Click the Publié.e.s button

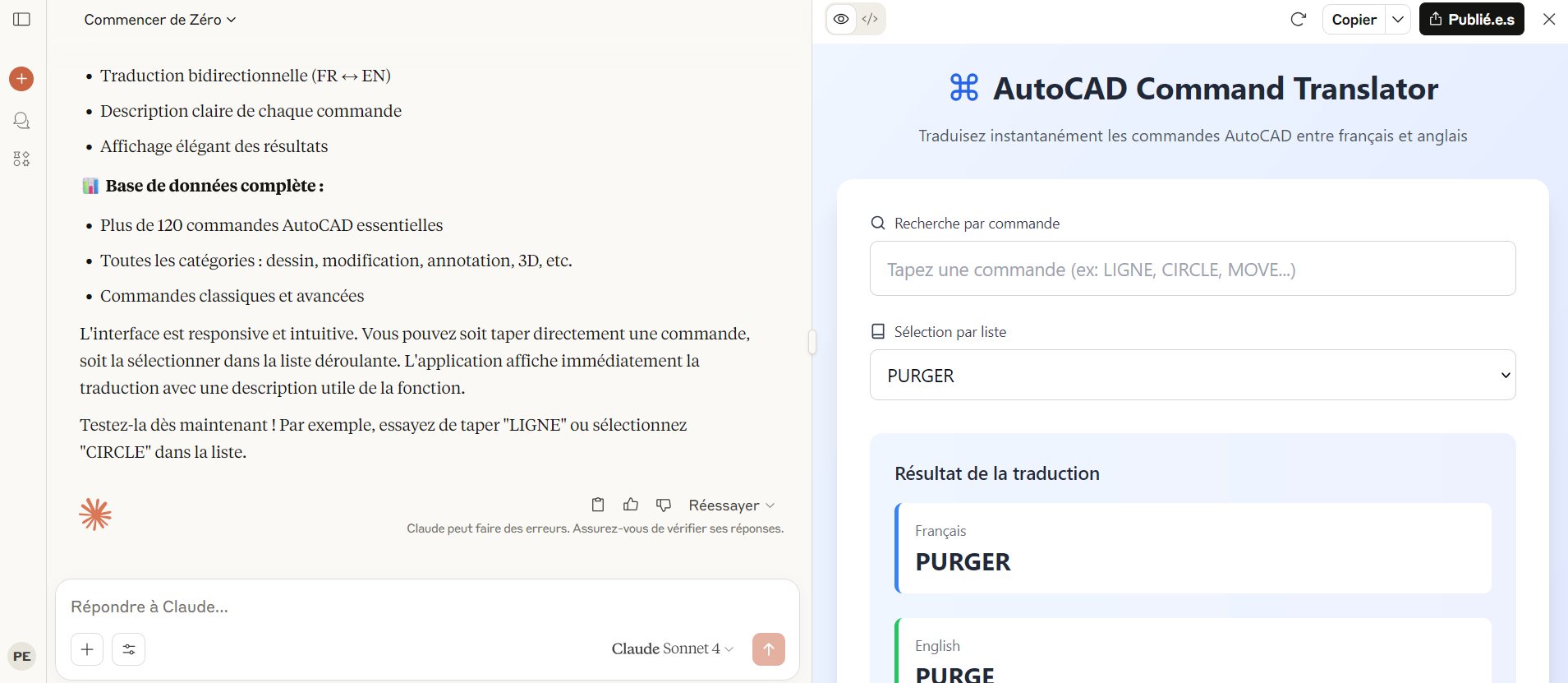pos(1472,19)
